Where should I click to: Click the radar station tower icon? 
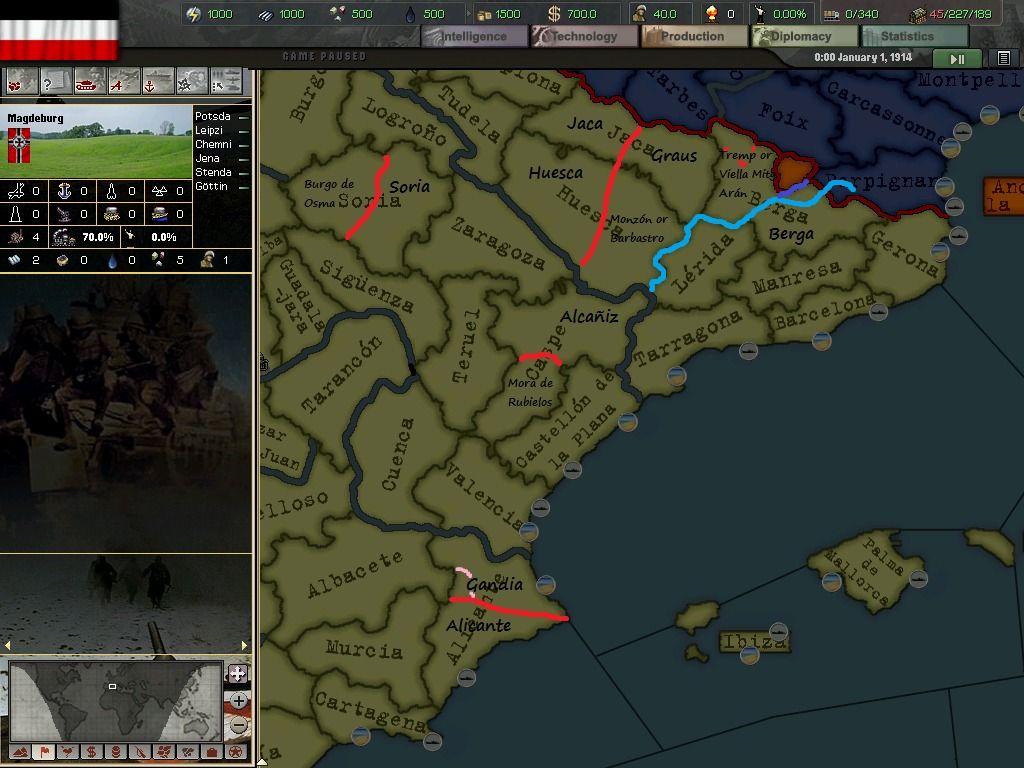coord(16,214)
